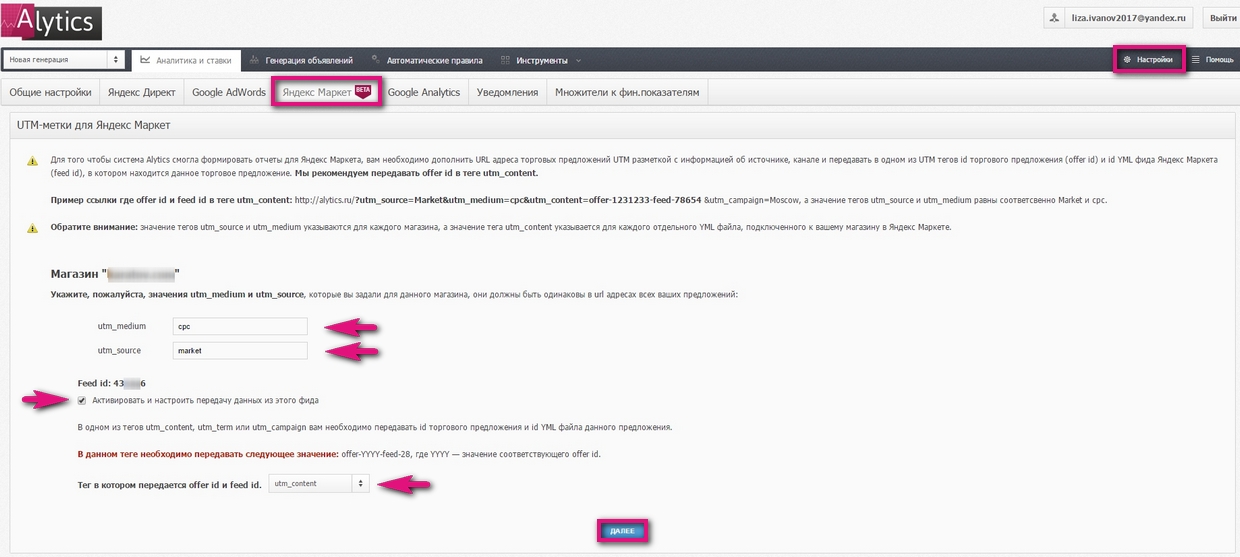
Task: Toggle Активировать и настроить передачу данных checkbox
Action: [82, 400]
